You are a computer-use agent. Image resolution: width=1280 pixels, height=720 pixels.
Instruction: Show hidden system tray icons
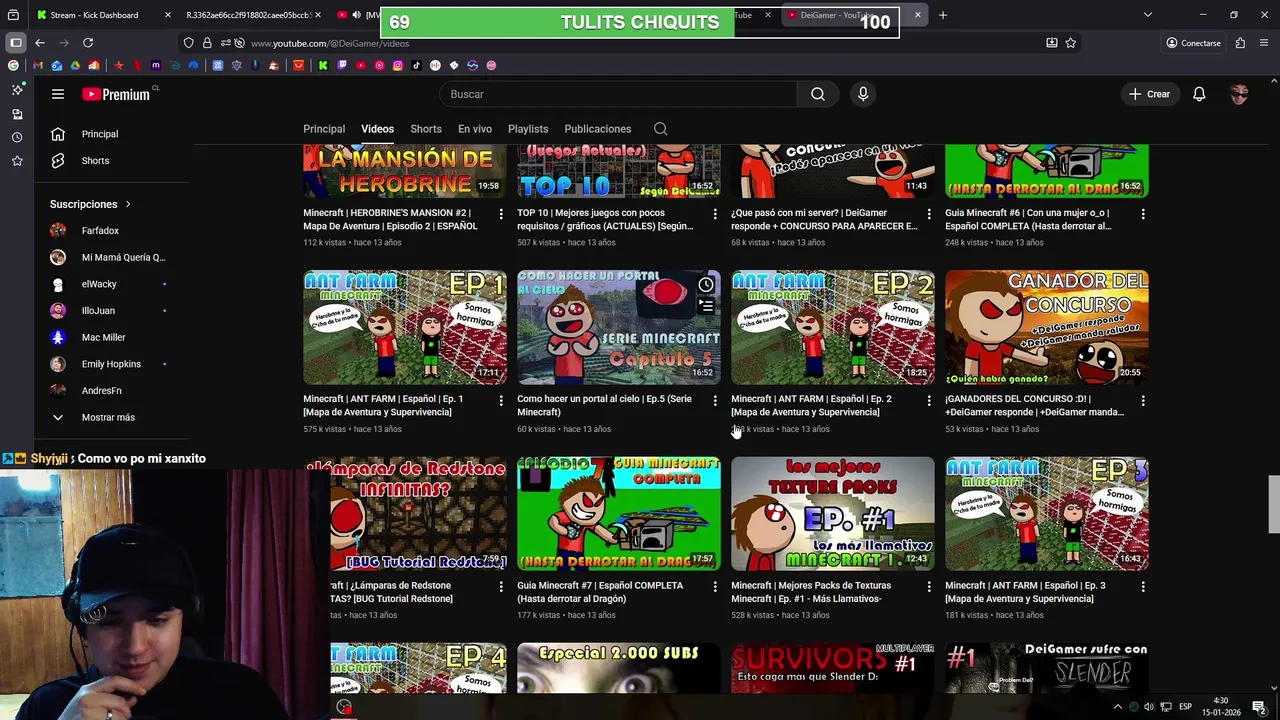point(1118,707)
